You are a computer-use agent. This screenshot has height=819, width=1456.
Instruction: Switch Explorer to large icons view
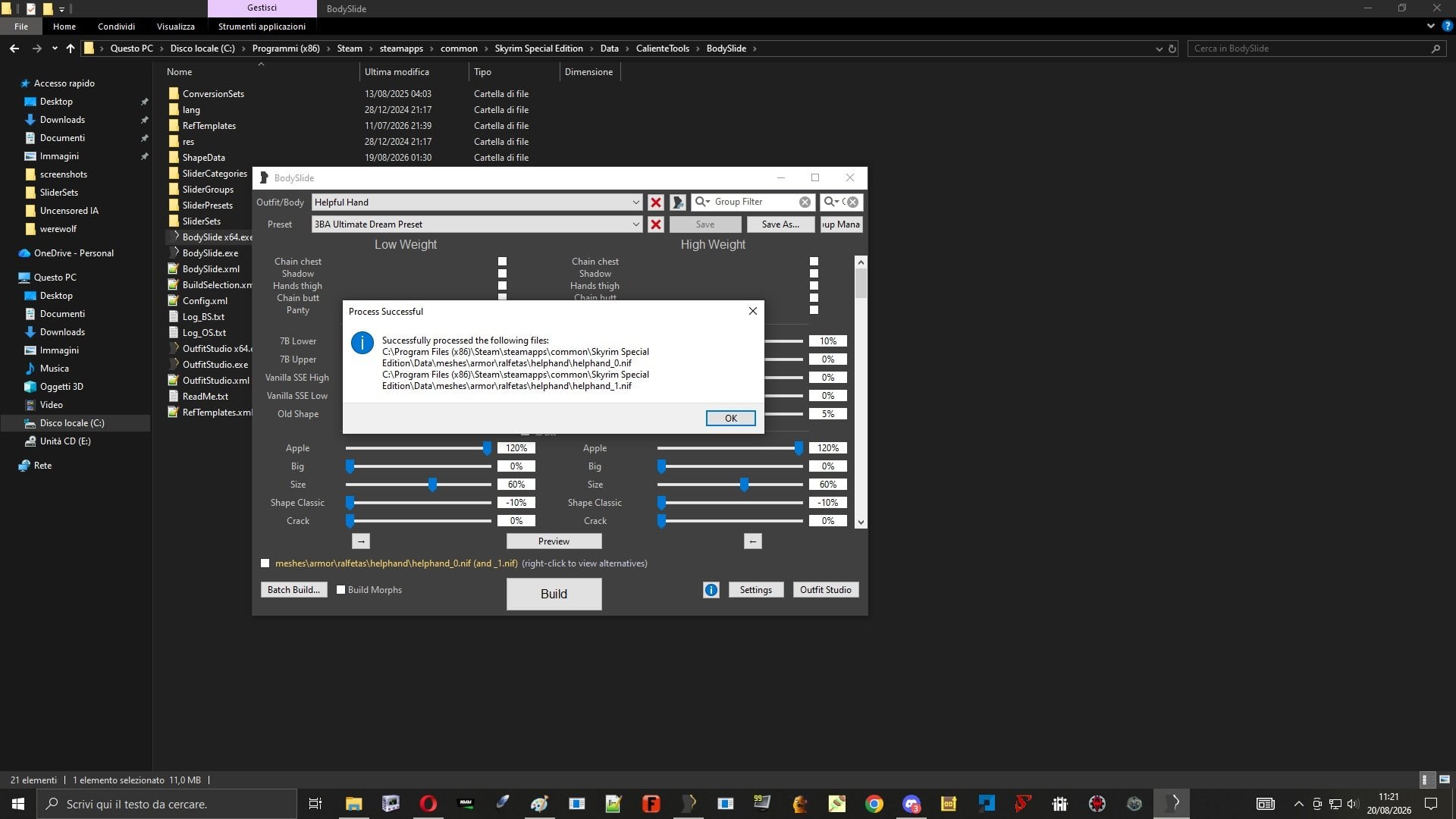click(x=1444, y=780)
